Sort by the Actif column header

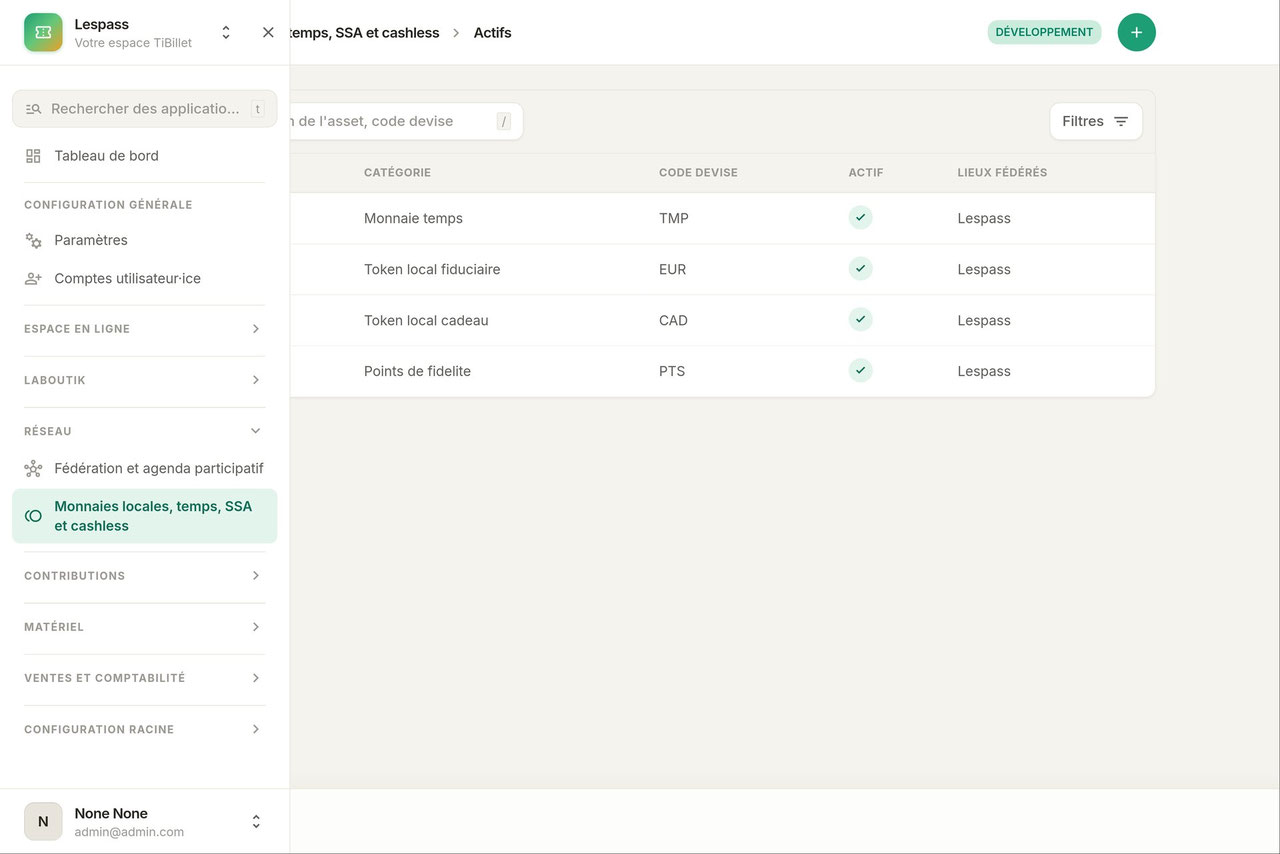866,173
